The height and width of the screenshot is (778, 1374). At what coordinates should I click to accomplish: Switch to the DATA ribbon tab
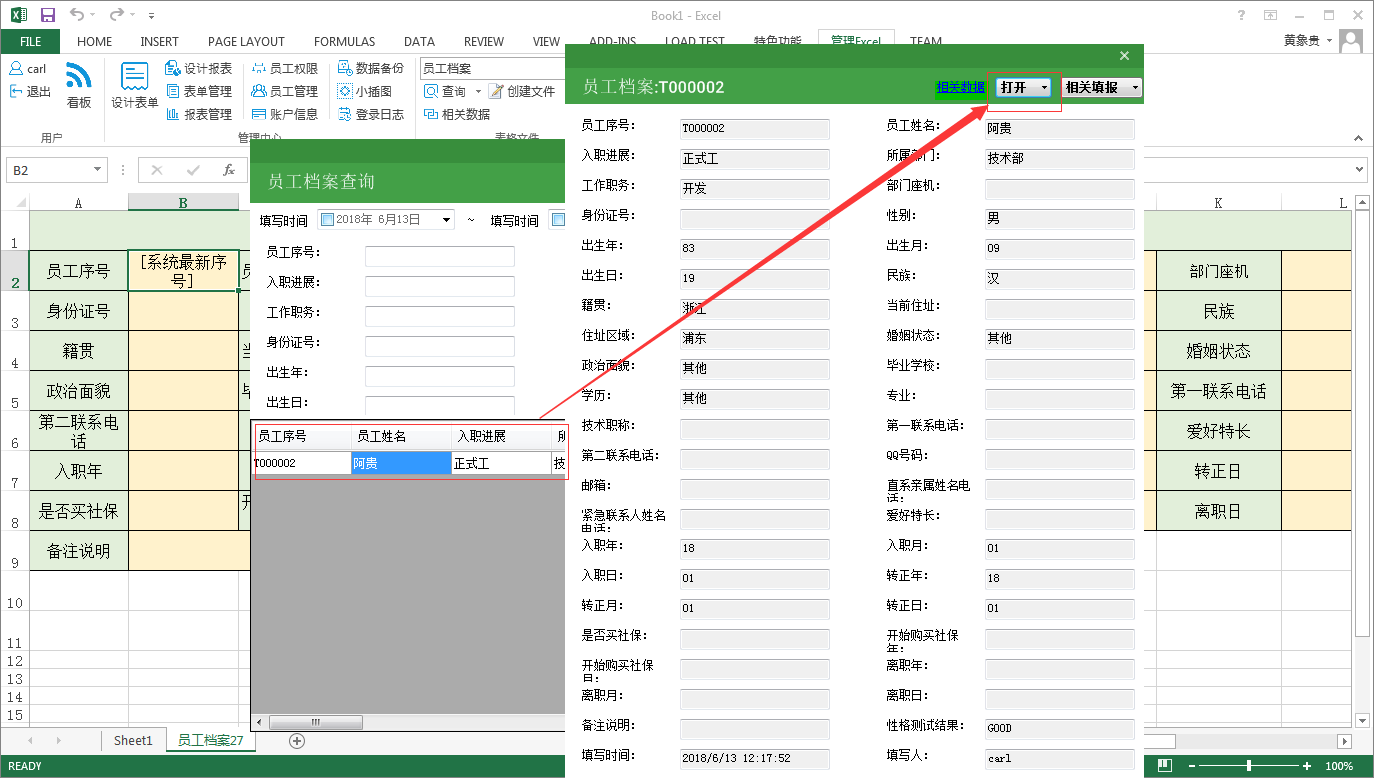point(419,41)
